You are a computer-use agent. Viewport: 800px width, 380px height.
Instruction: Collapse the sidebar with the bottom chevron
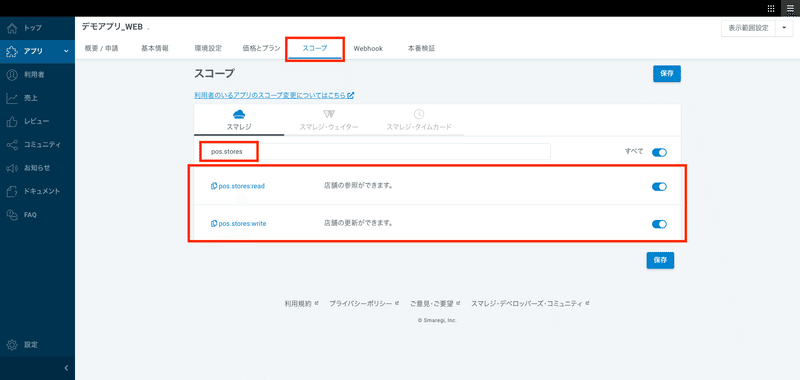coord(66,368)
